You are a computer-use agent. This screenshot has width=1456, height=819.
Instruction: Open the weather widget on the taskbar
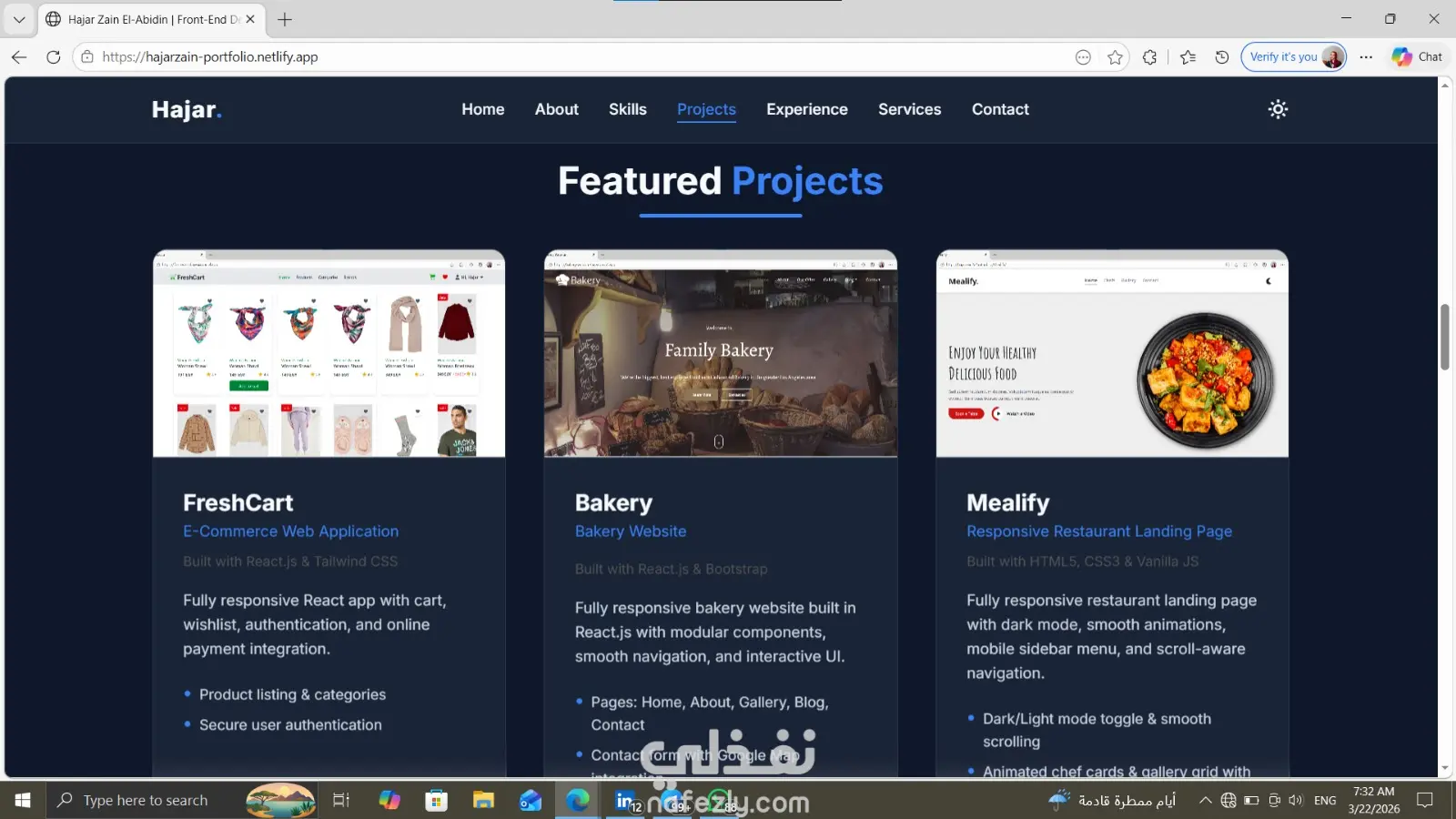click(1112, 801)
